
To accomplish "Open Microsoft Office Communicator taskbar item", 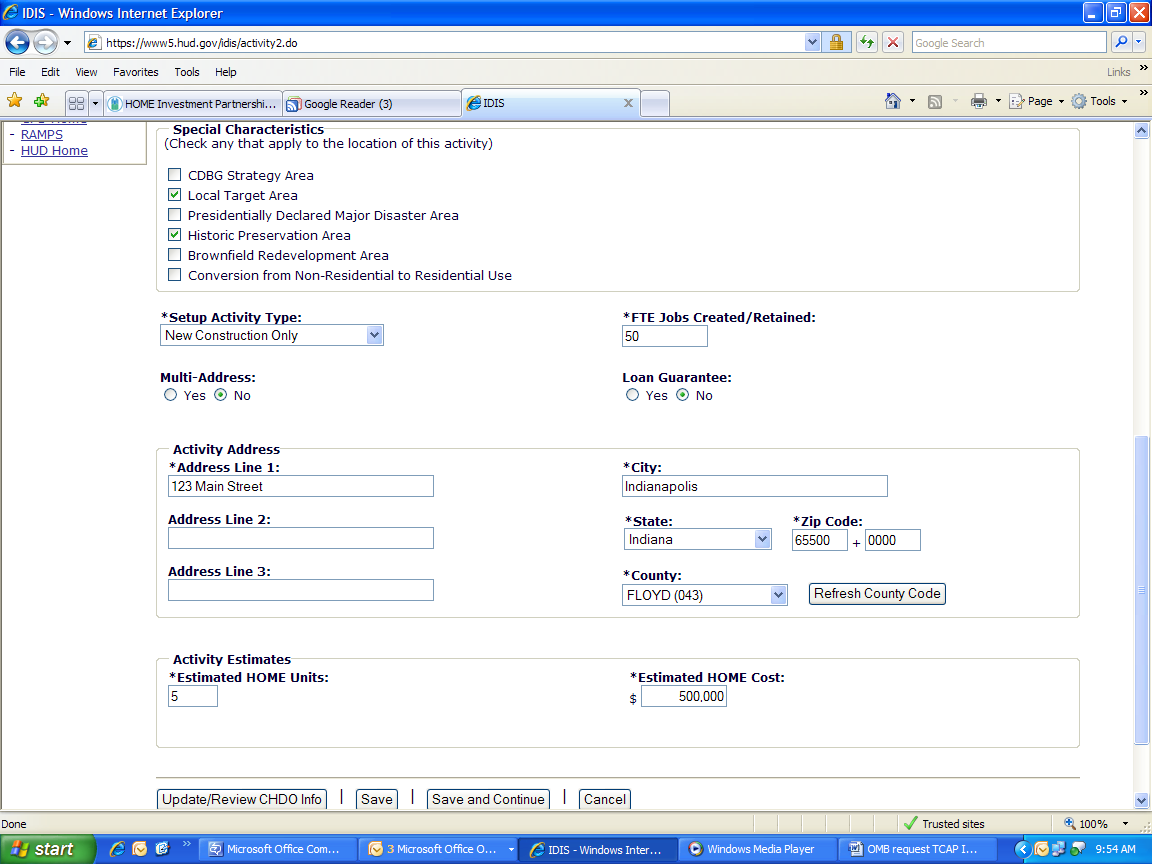I will 279,849.
